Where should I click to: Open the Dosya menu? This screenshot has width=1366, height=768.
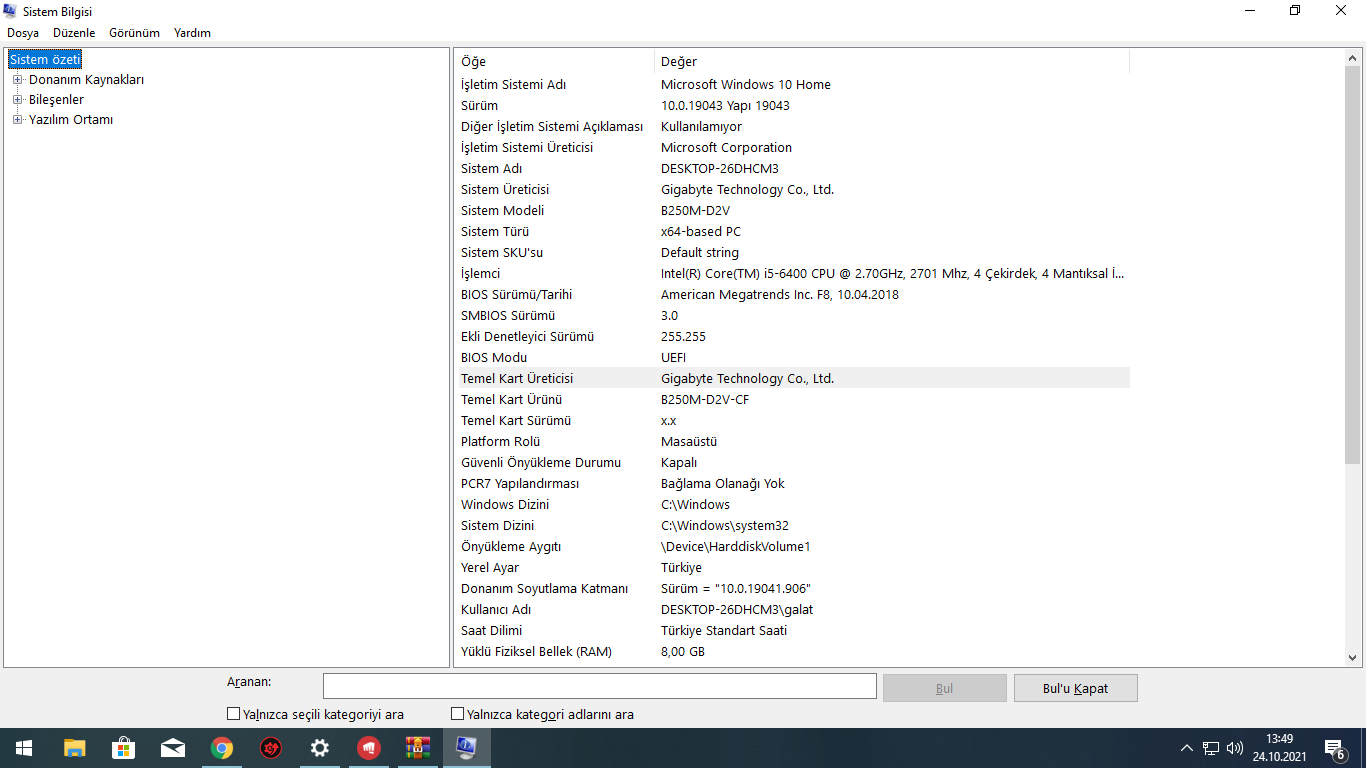point(23,33)
